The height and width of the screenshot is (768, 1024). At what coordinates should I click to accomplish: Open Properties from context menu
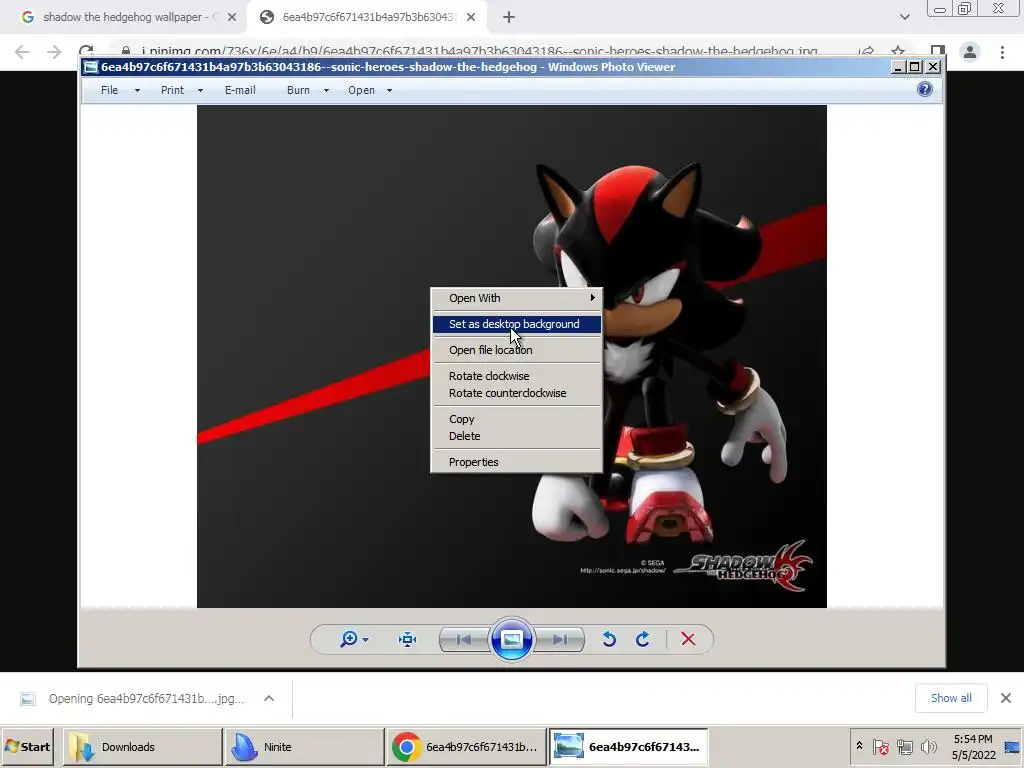[x=516, y=462]
